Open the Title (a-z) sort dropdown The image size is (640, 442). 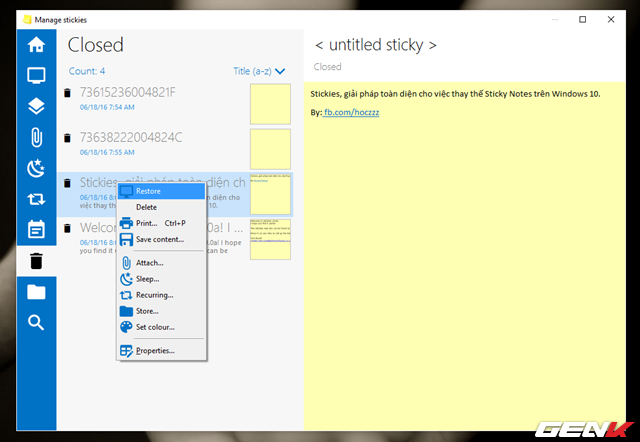click(x=259, y=71)
